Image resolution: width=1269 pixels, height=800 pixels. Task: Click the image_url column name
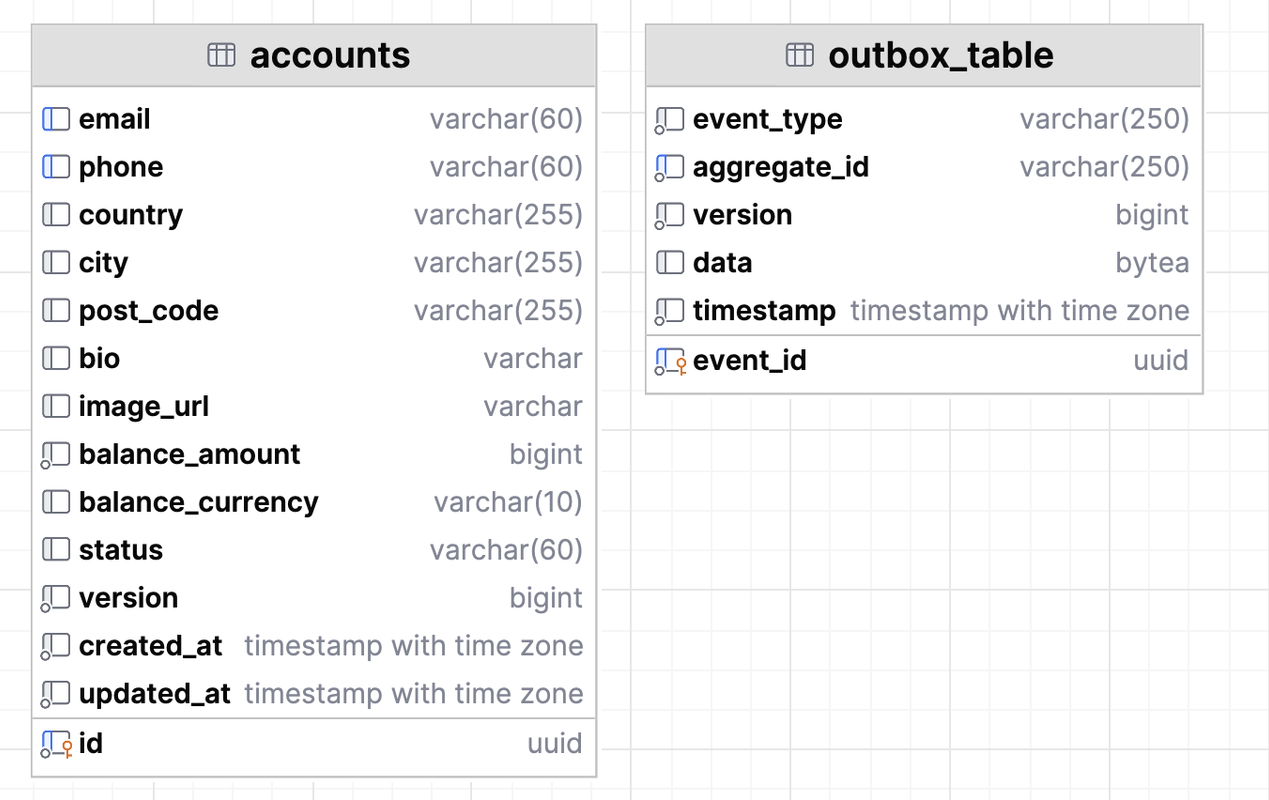143,407
